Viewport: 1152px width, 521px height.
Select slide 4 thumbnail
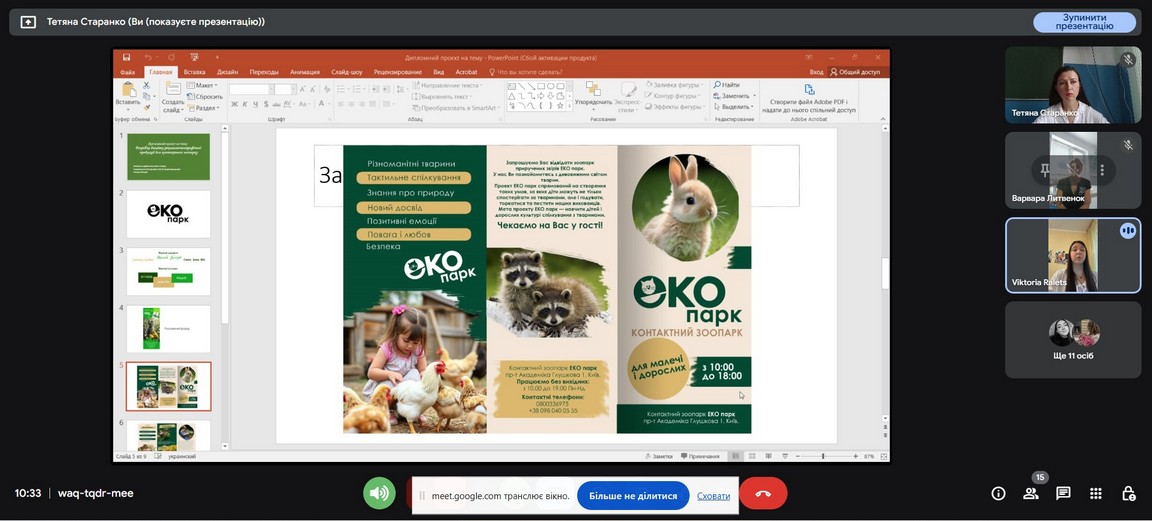[x=168, y=328]
